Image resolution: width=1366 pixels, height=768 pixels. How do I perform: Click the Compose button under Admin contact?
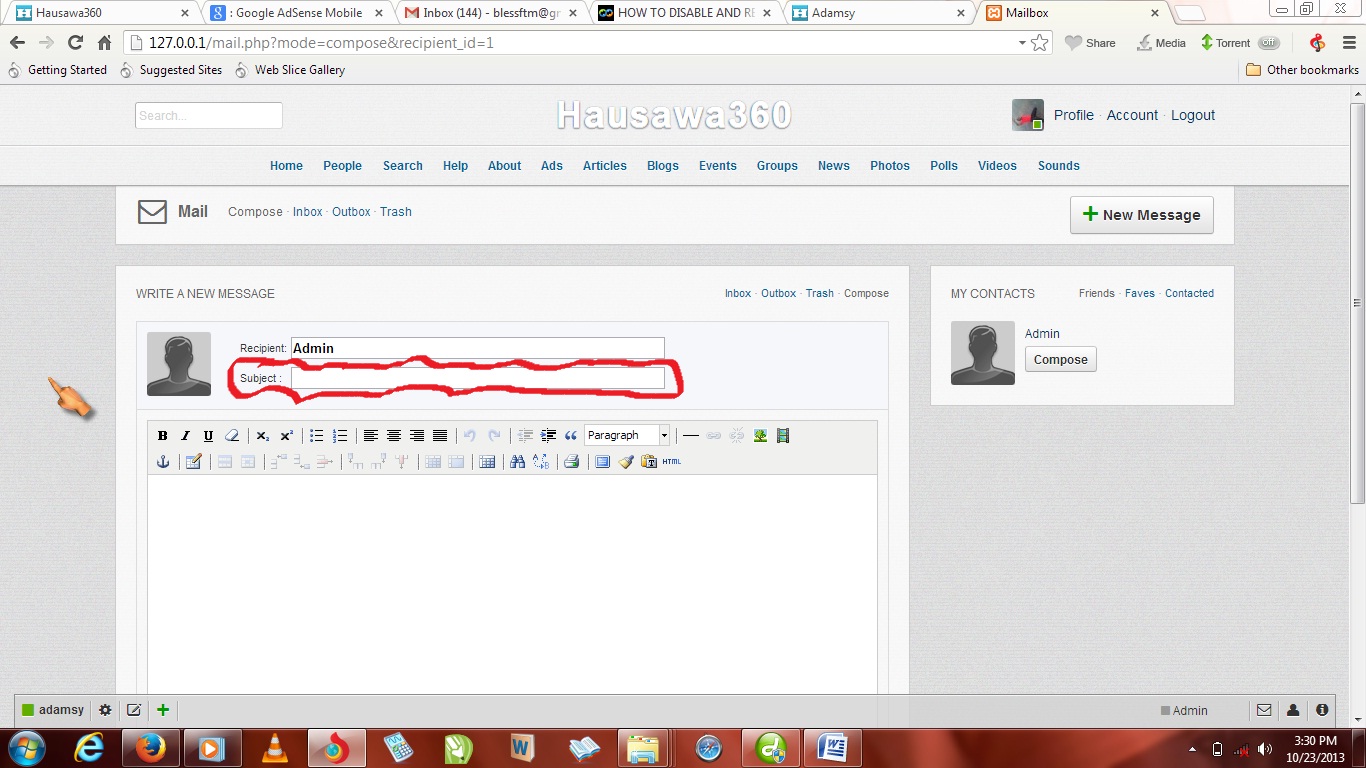[x=1061, y=360]
